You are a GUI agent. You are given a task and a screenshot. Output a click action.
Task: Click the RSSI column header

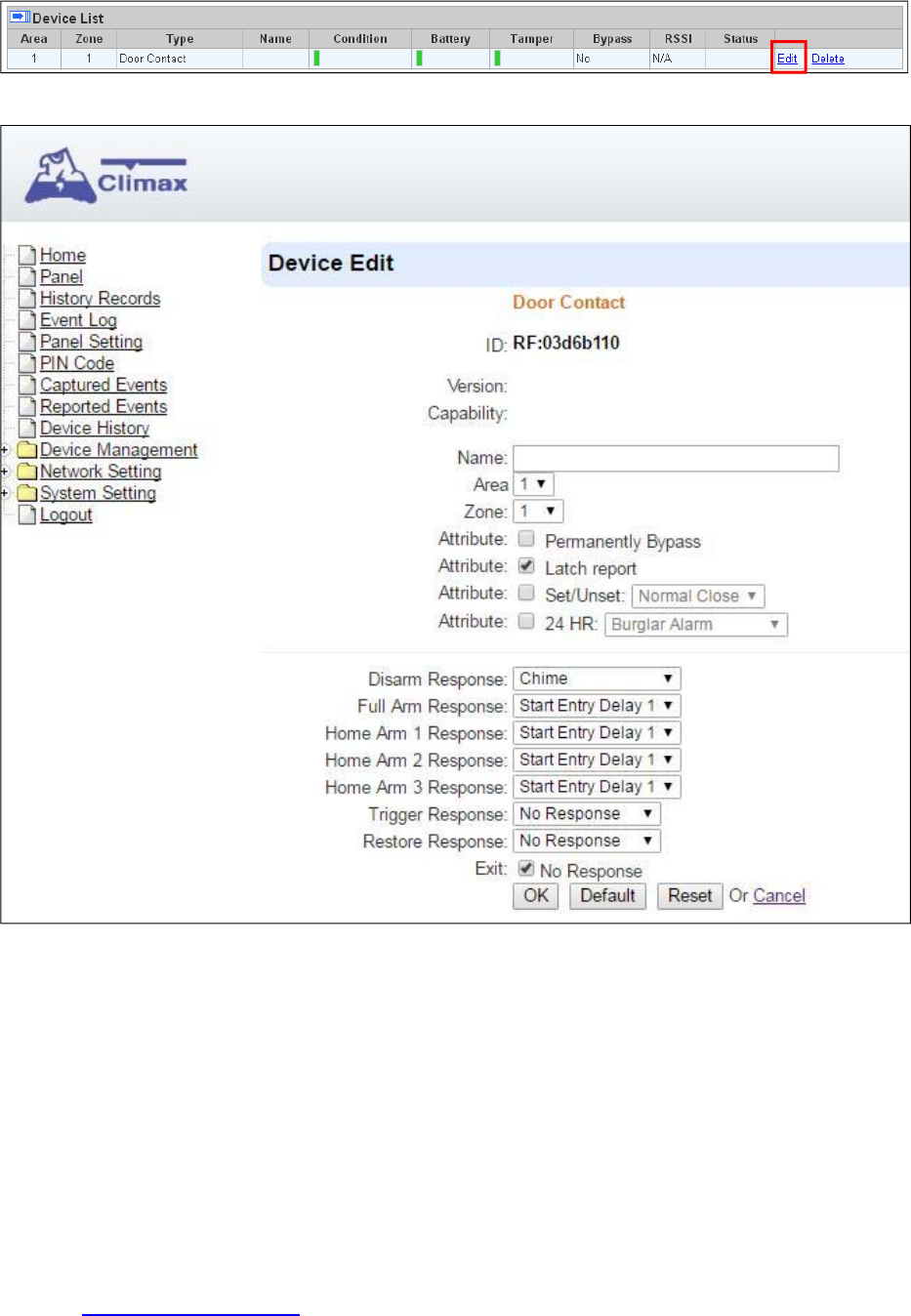pyautogui.click(x=679, y=39)
